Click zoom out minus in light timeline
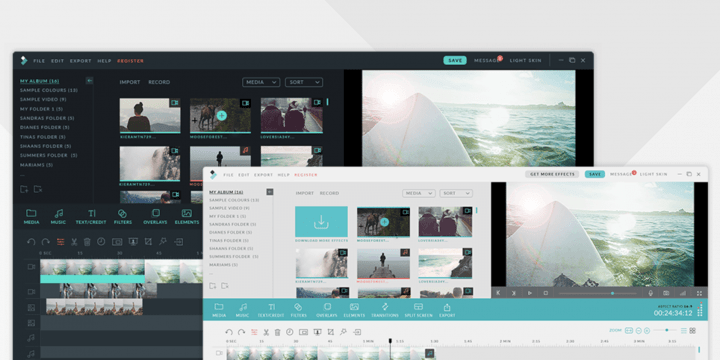The image size is (720, 360). coord(639,331)
